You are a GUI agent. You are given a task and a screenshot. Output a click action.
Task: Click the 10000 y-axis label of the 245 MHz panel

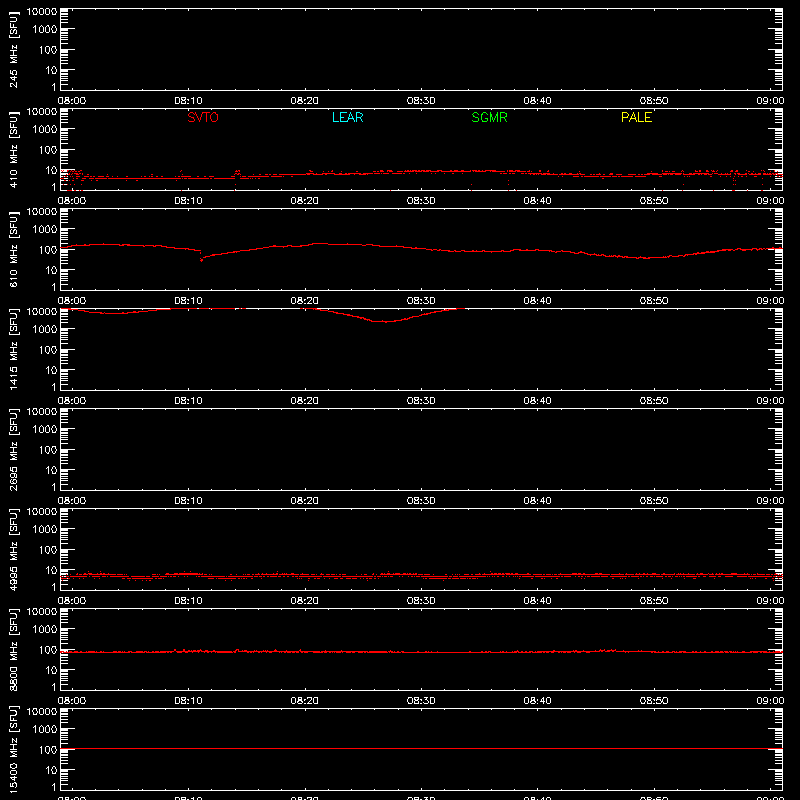[x=42, y=12]
